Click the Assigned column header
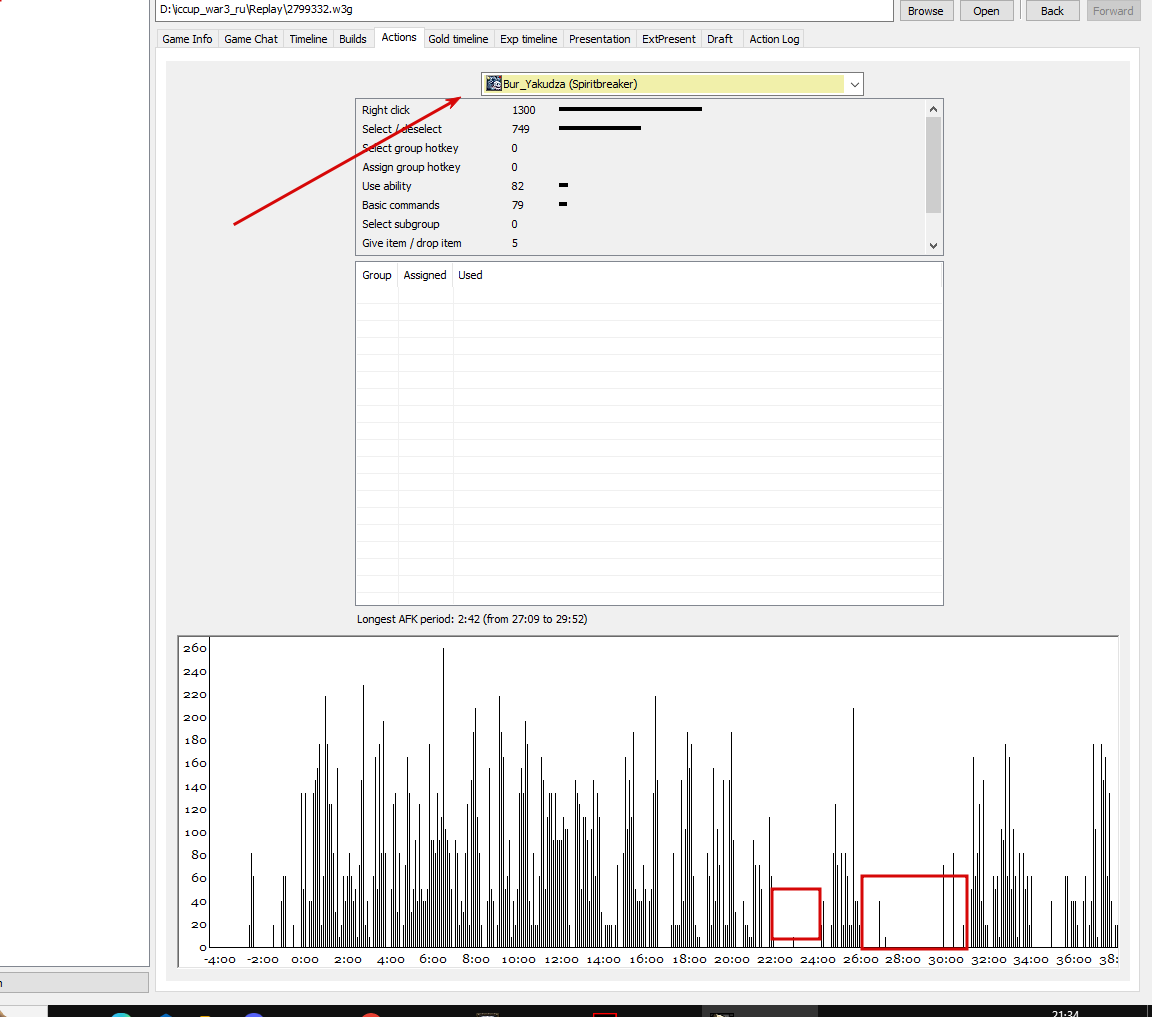The height and width of the screenshot is (1017, 1152). [425, 276]
